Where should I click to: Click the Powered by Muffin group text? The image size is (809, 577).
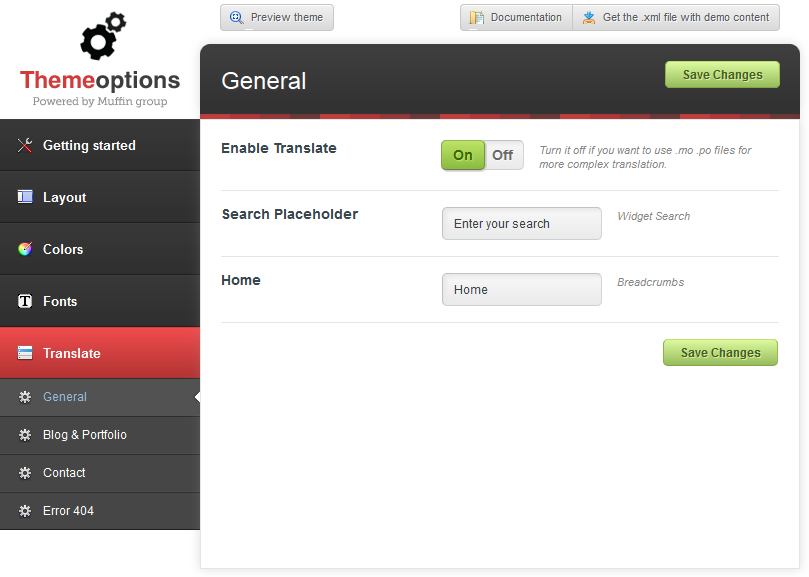tap(100, 101)
